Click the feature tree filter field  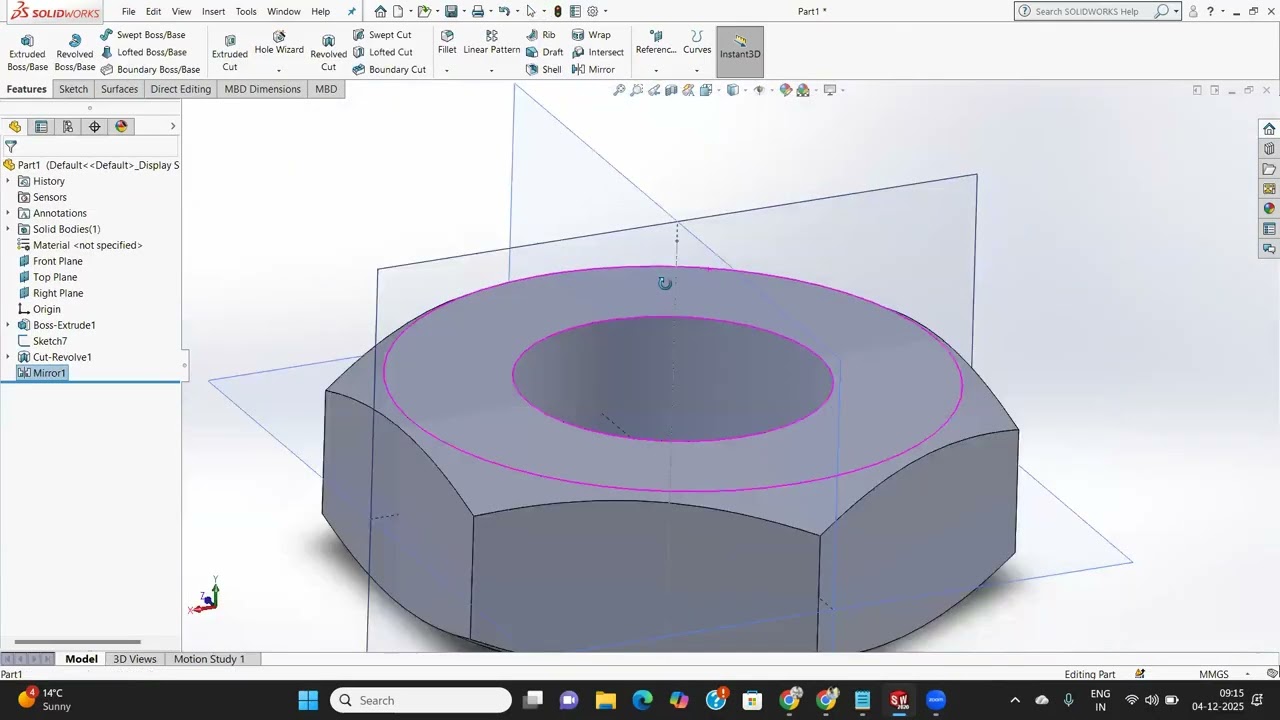(90, 146)
